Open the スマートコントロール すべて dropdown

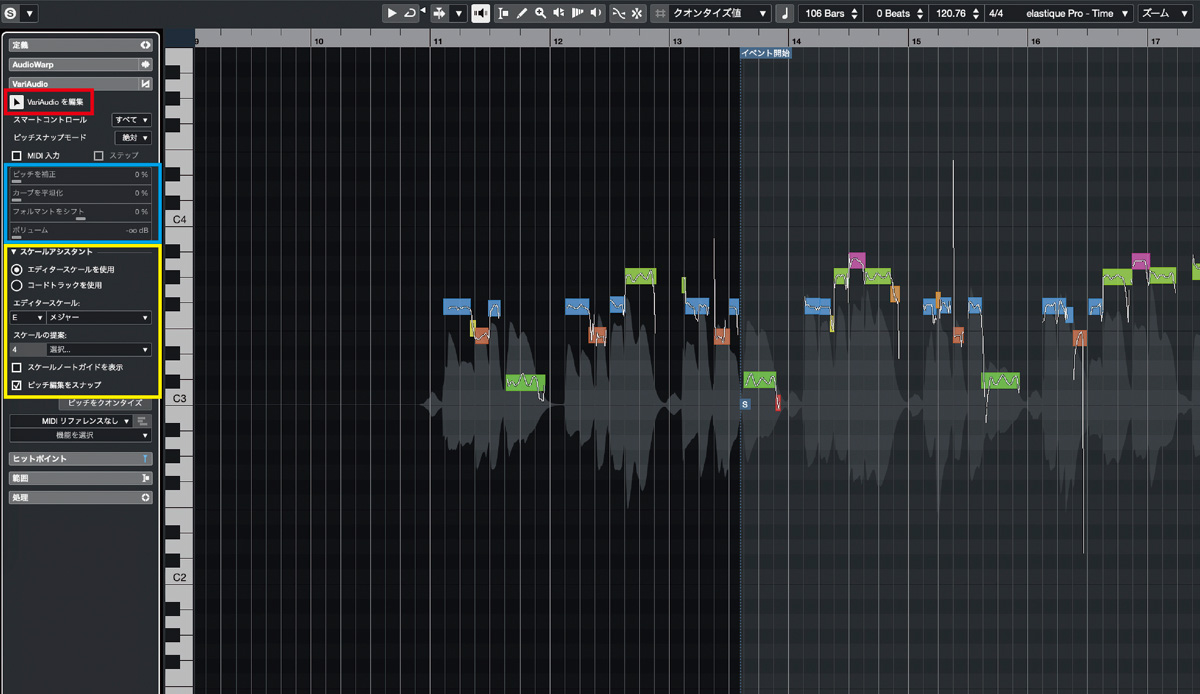[x=132, y=119]
